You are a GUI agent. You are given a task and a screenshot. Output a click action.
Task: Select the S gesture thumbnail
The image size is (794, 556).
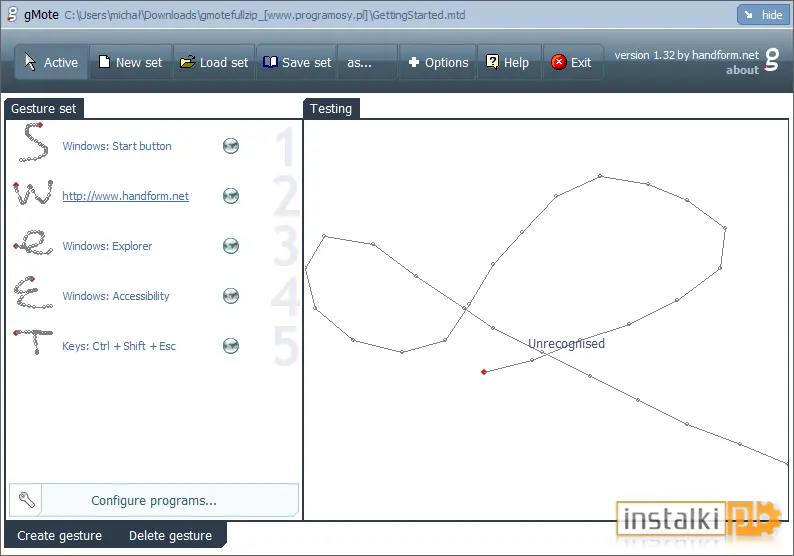click(x=33, y=143)
